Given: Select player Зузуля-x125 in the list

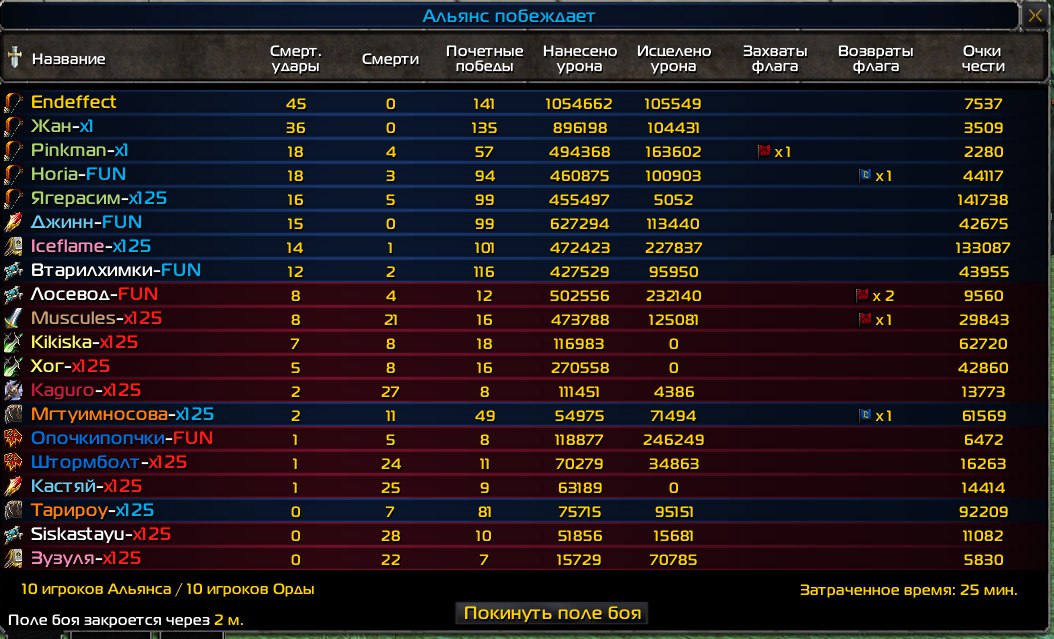Looking at the screenshot, I should coord(85,558).
